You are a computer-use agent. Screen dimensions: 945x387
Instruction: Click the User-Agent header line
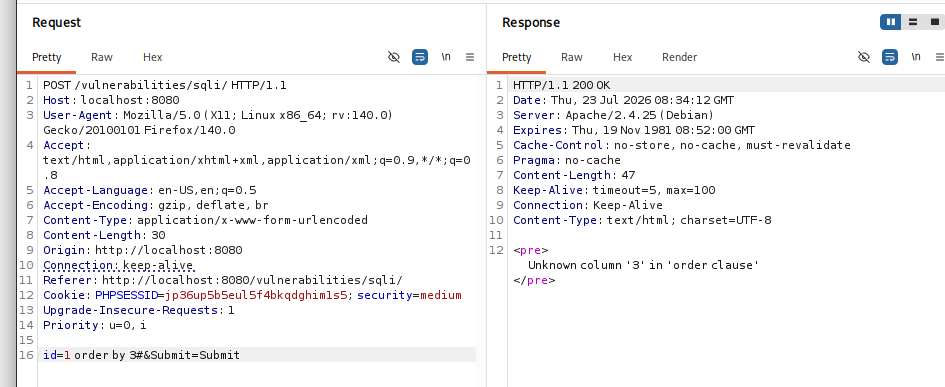218,122
